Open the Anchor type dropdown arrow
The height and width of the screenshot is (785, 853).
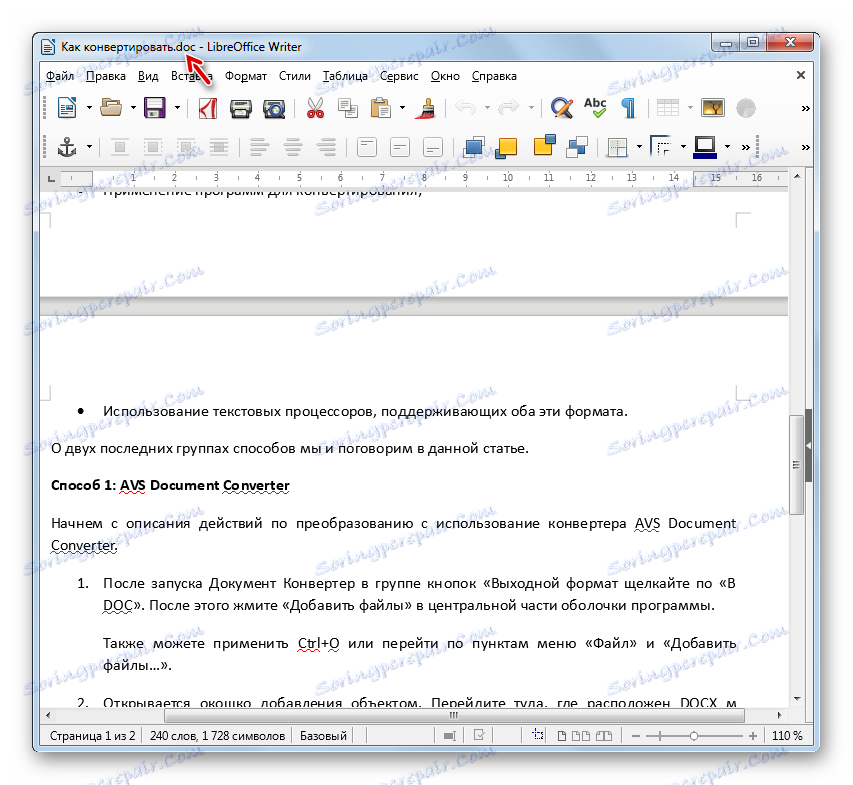[89, 147]
